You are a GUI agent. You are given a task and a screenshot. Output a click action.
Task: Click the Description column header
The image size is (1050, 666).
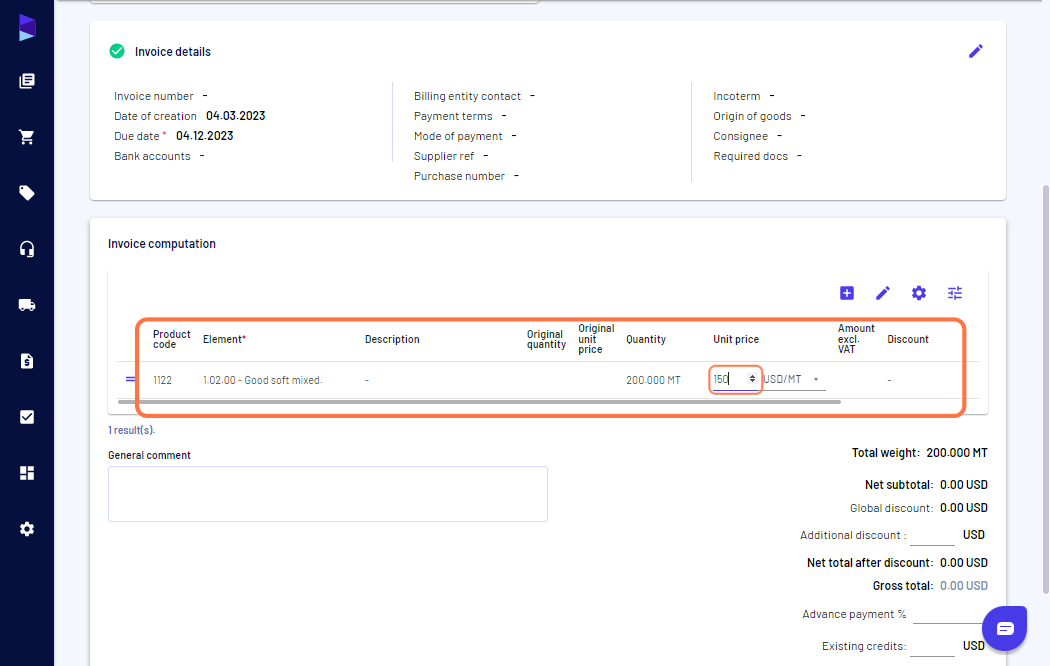pyautogui.click(x=392, y=339)
